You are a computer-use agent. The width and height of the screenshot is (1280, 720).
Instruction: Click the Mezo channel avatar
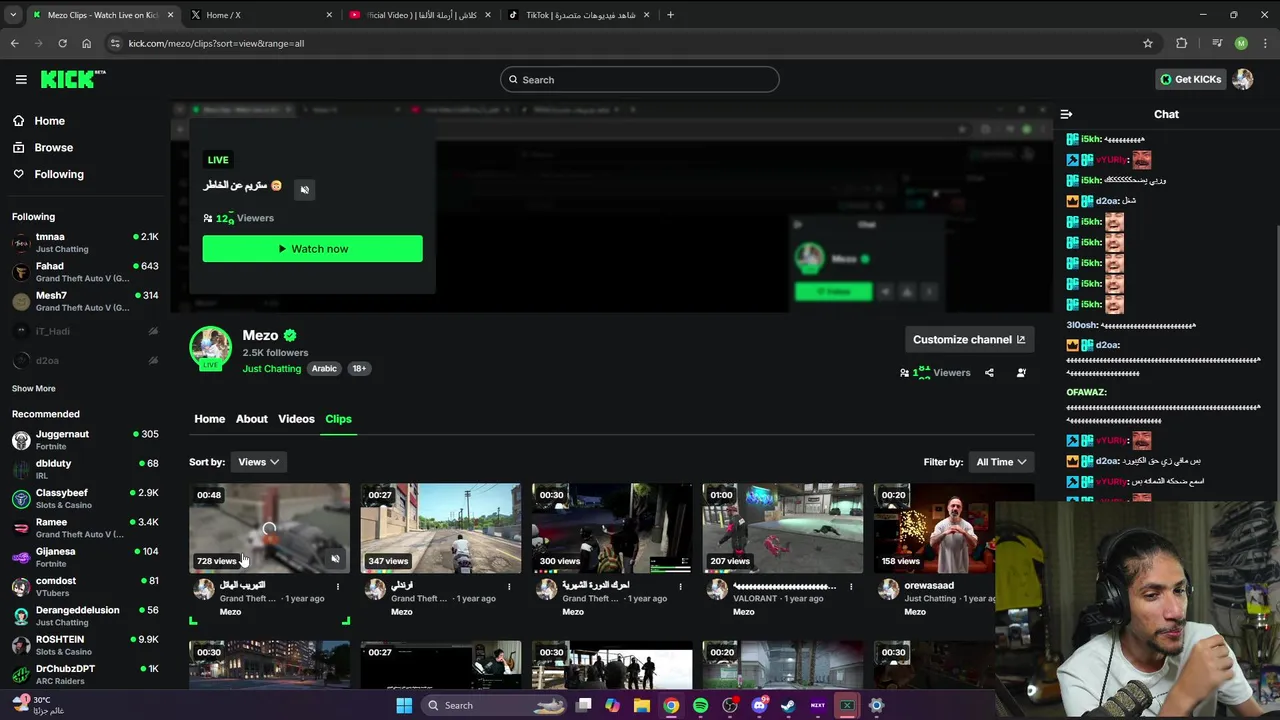(210, 347)
